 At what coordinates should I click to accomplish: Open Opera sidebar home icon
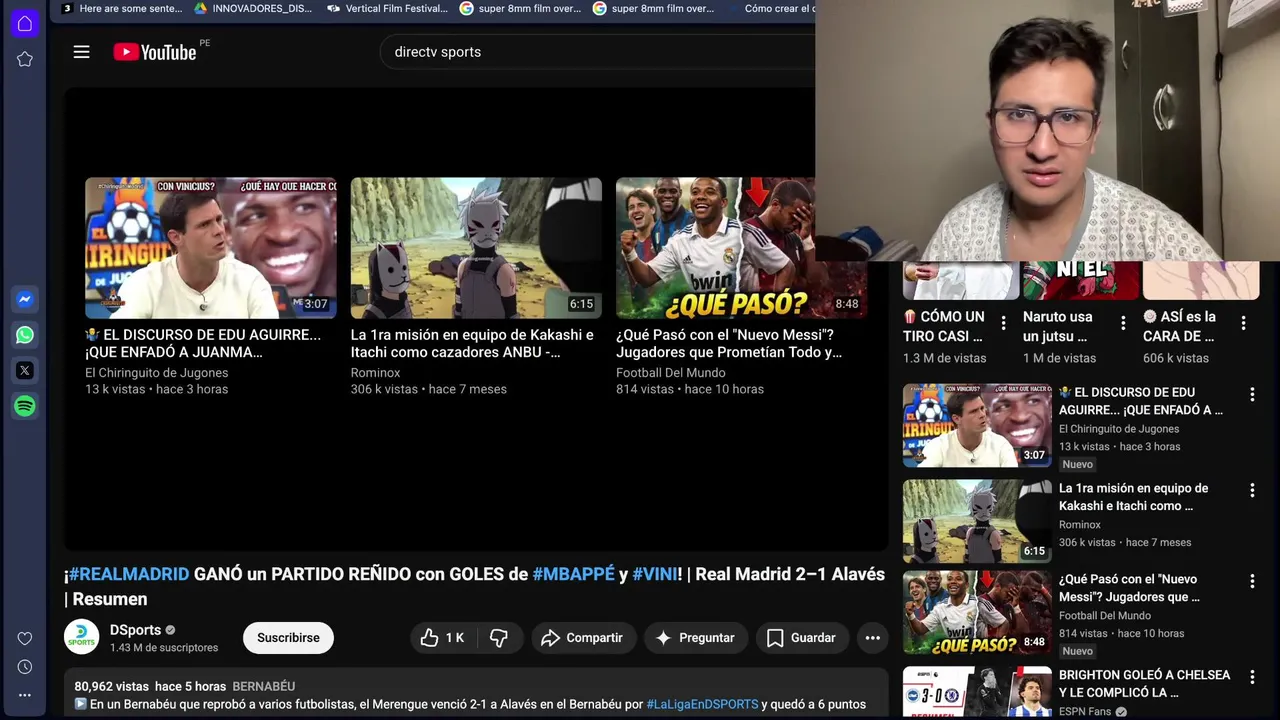click(25, 23)
